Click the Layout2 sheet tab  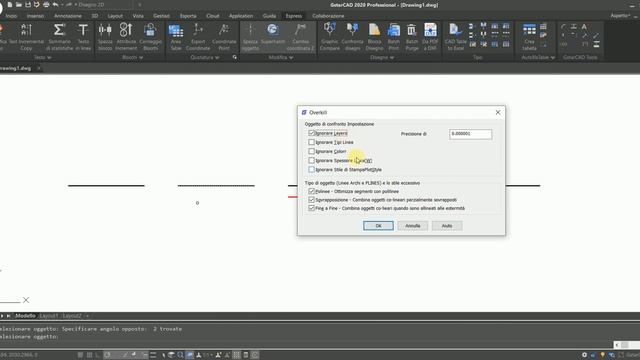(72, 316)
